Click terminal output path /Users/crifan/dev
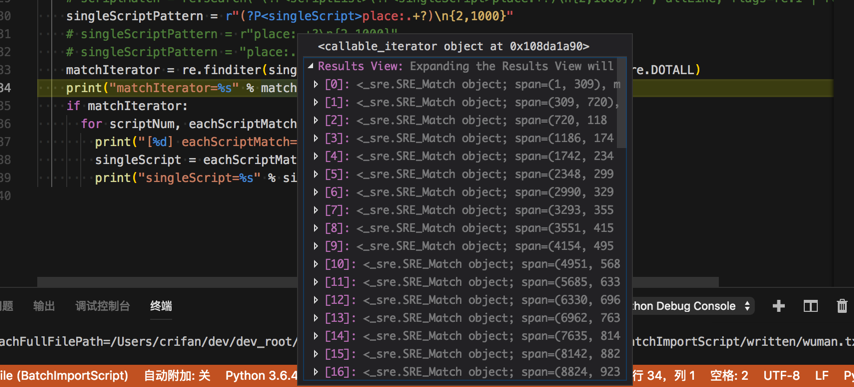The image size is (854, 387). pyautogui.click(x=149, y=342)
